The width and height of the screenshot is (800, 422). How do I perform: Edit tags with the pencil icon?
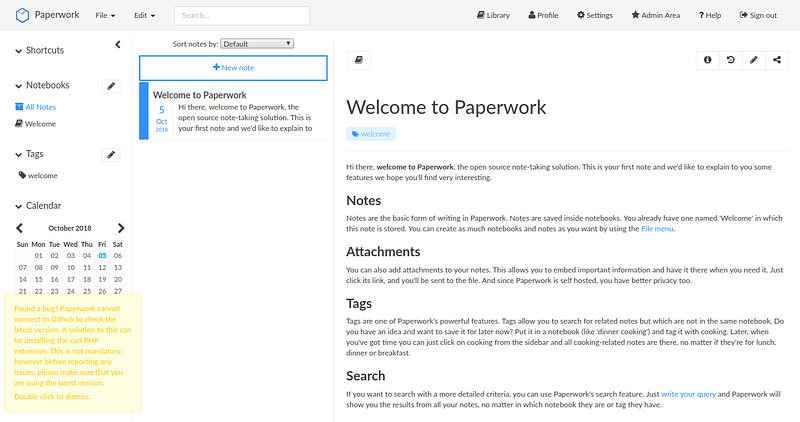[111, 155]
